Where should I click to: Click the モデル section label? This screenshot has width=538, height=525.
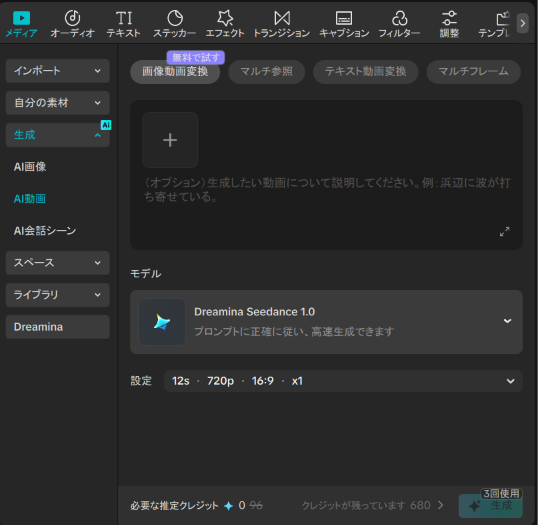tap(146, 273)
